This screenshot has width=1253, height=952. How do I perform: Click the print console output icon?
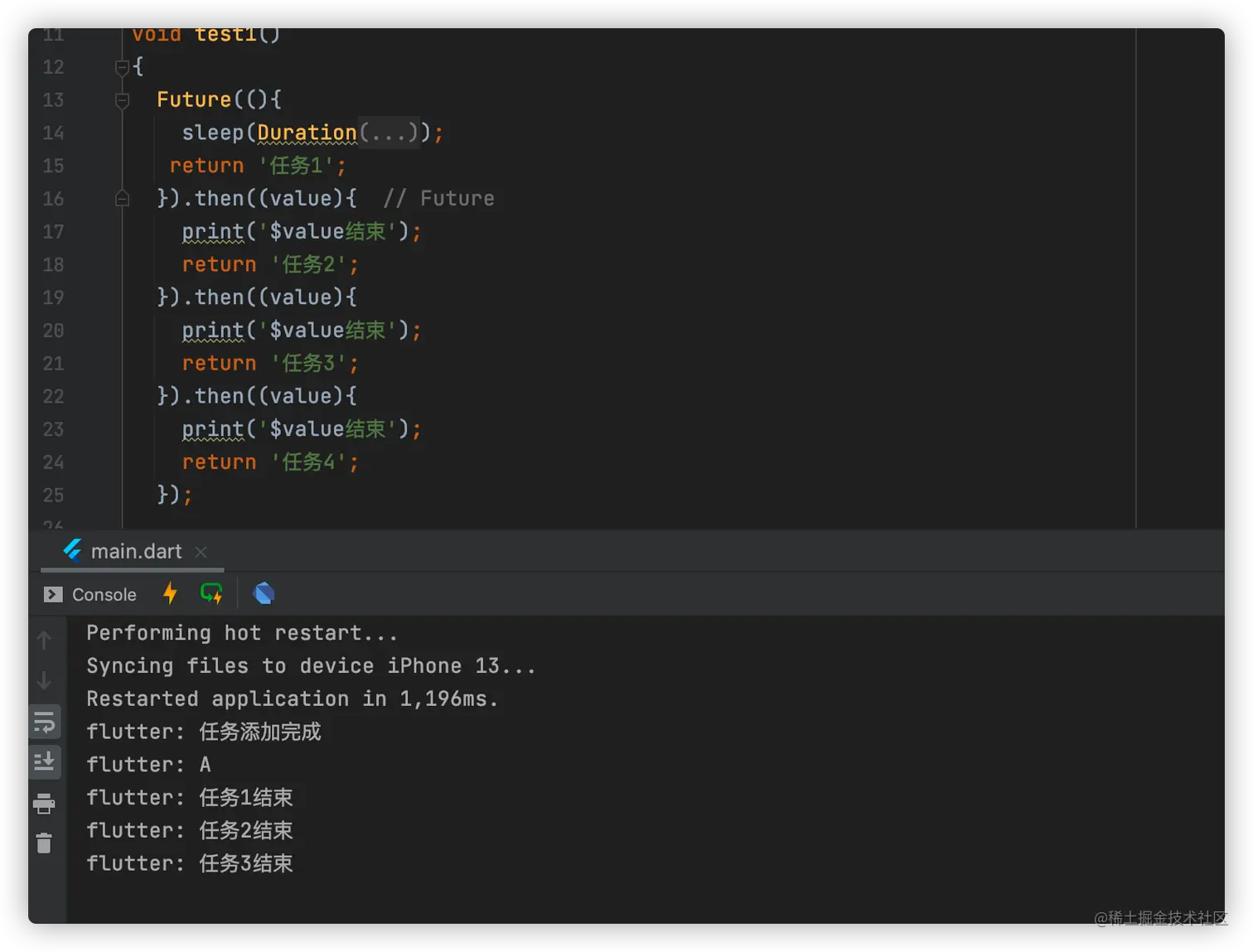45,803
